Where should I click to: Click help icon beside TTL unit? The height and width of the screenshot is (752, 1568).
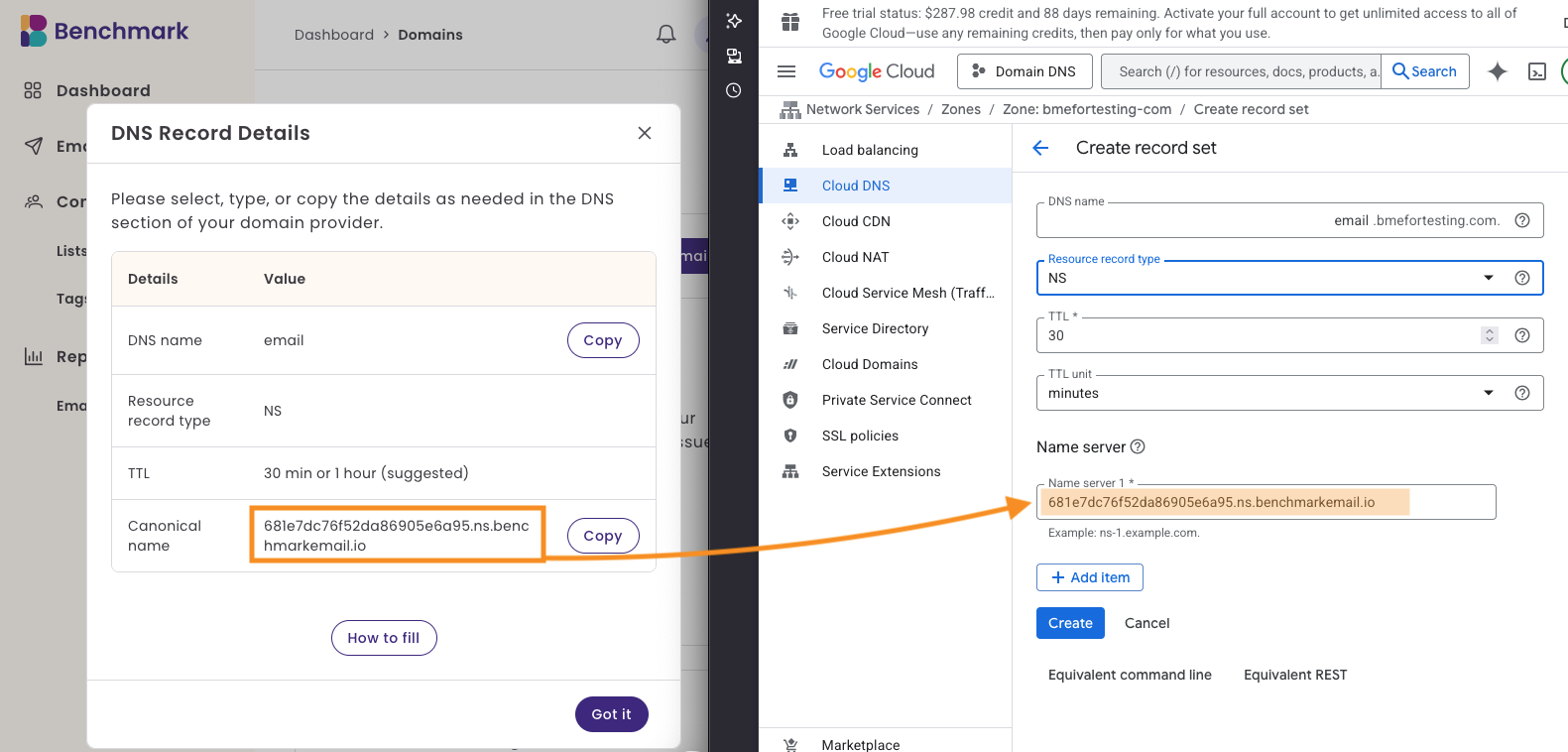pos(1522,393)
